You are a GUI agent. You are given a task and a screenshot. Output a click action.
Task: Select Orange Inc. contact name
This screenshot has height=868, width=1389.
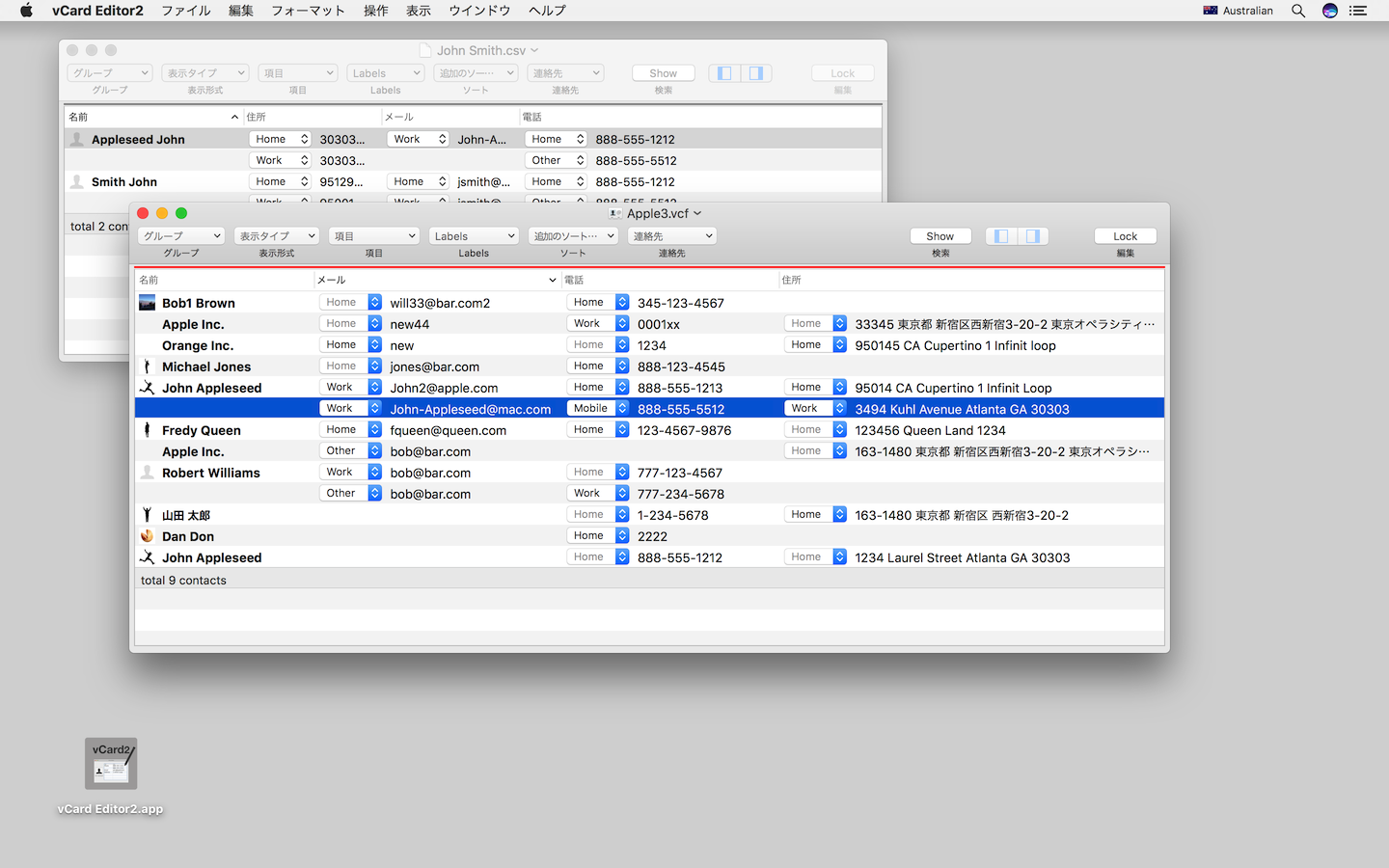(x=198, y=345)
